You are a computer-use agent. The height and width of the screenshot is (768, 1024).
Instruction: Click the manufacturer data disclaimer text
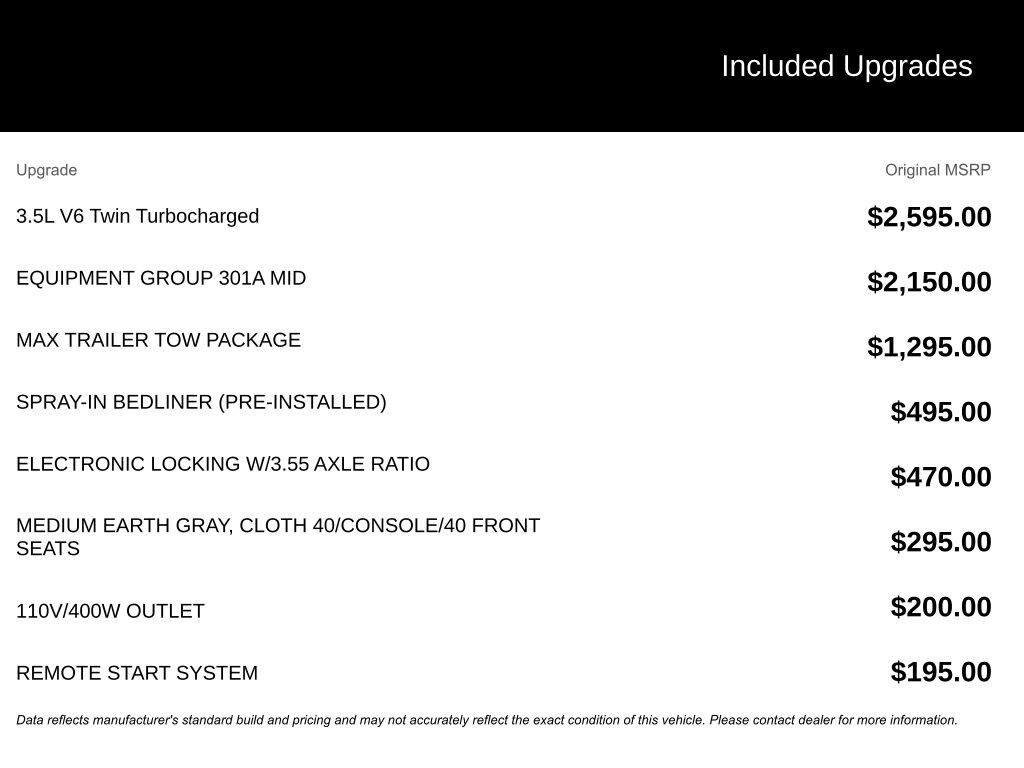point(487,720)
